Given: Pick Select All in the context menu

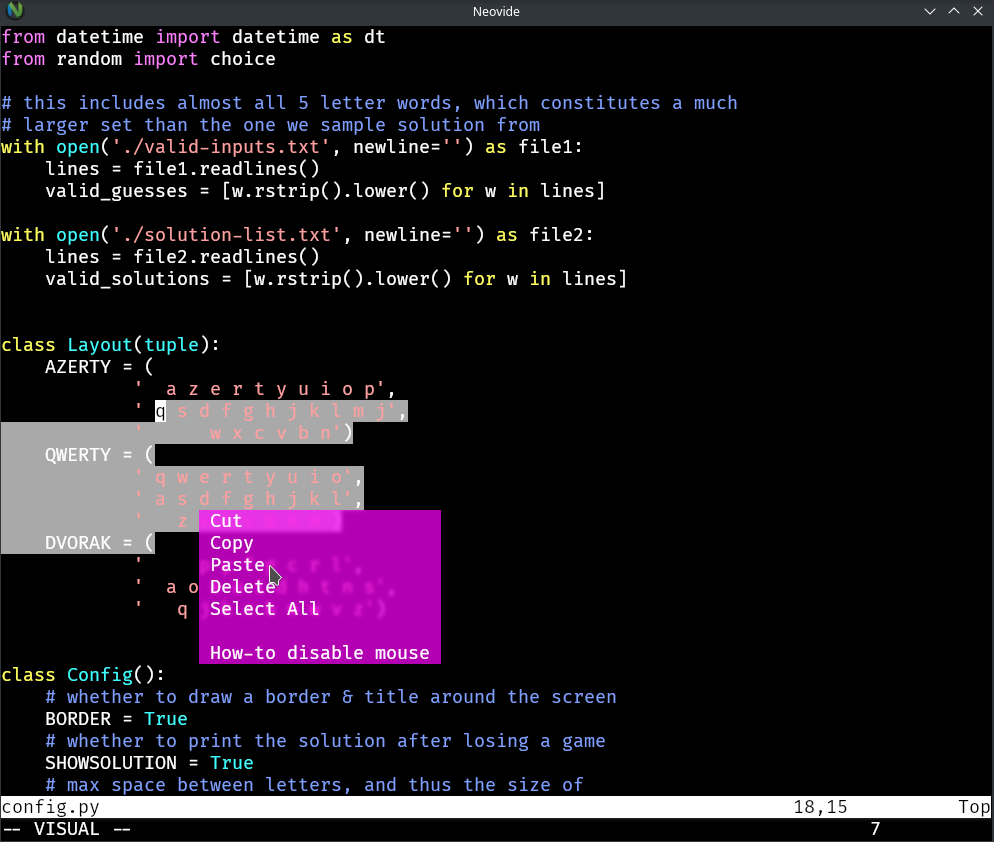Looking at the screenshot, I should point(264,608).
